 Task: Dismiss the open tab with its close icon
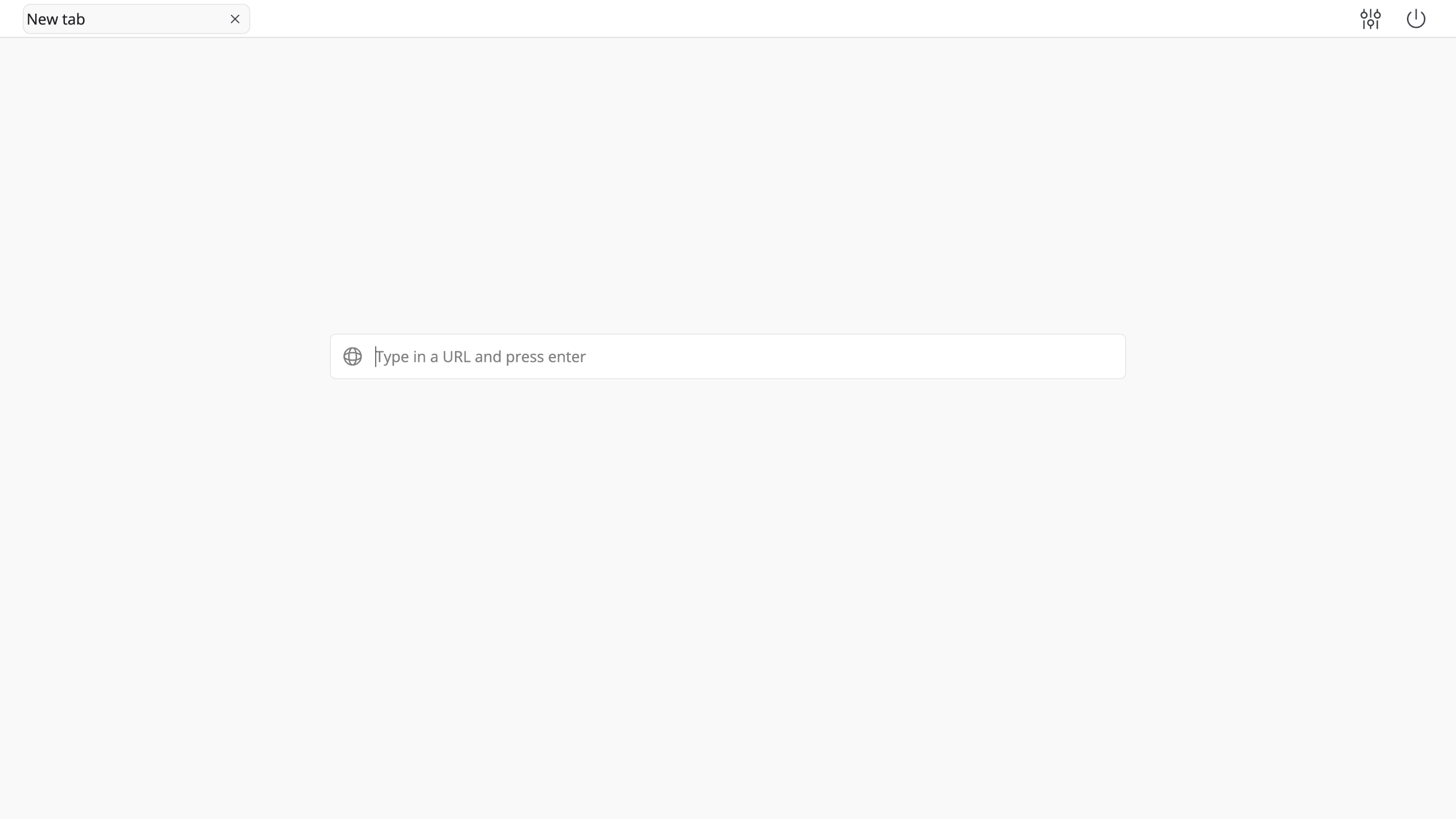[235, 19]
